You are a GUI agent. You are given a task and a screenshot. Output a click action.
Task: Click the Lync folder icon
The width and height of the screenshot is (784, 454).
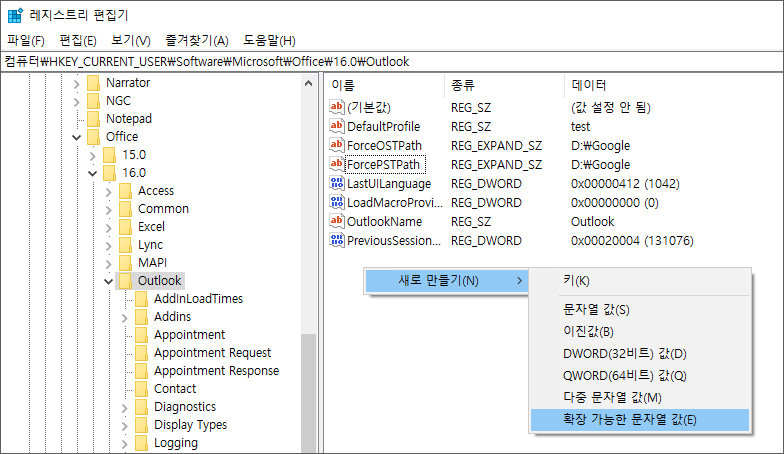[126, 245]
